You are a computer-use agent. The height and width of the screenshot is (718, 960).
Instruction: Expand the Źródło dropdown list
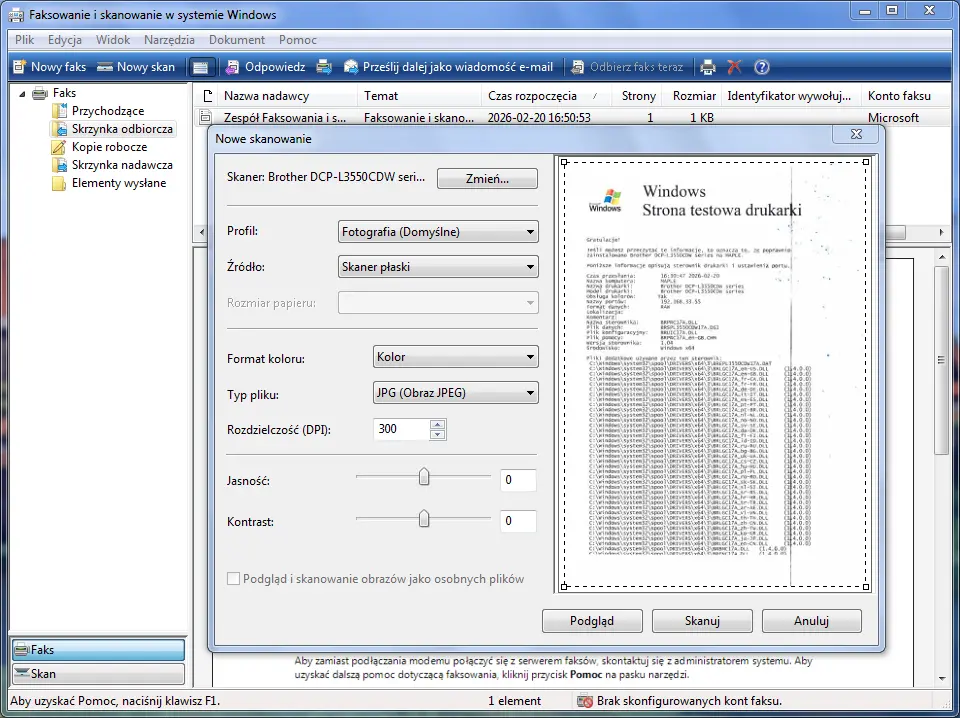point(438,267)
